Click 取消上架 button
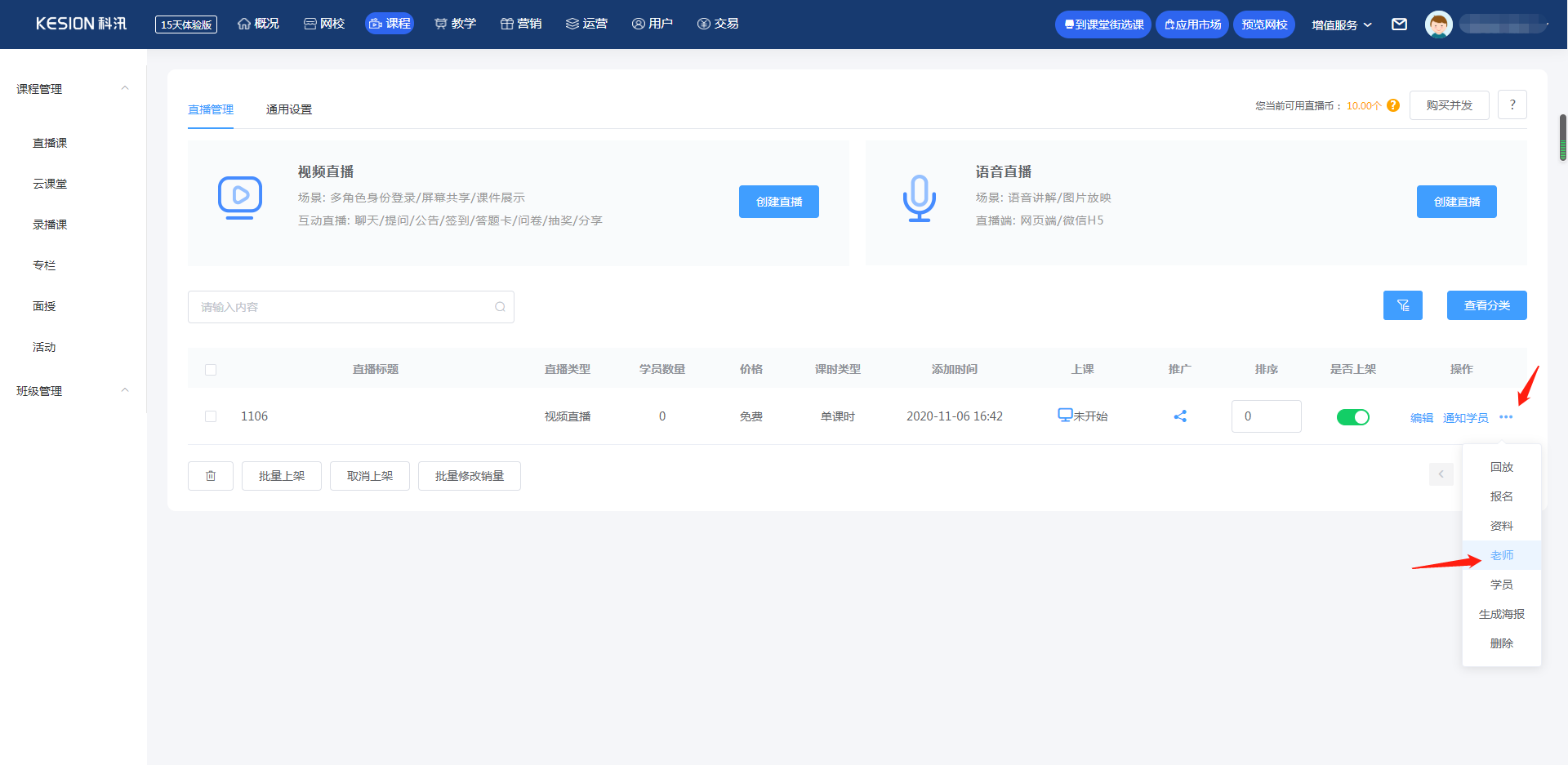Screen dimensions: 1568x765 point(370,476)
